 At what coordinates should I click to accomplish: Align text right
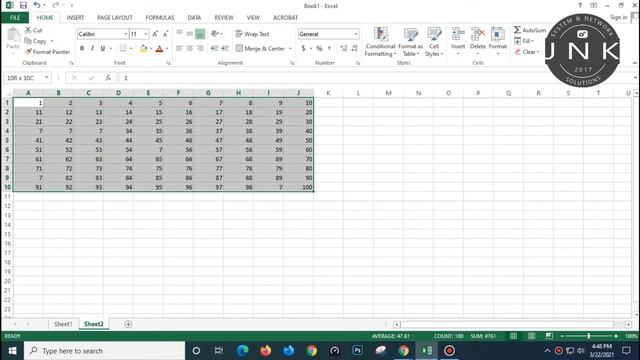[x=200, y=49]
